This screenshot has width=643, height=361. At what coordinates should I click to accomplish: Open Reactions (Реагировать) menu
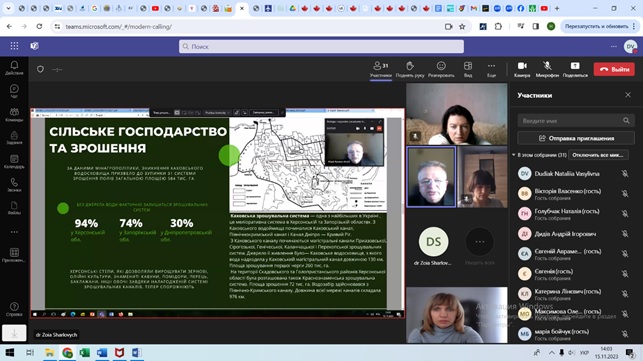441,69
